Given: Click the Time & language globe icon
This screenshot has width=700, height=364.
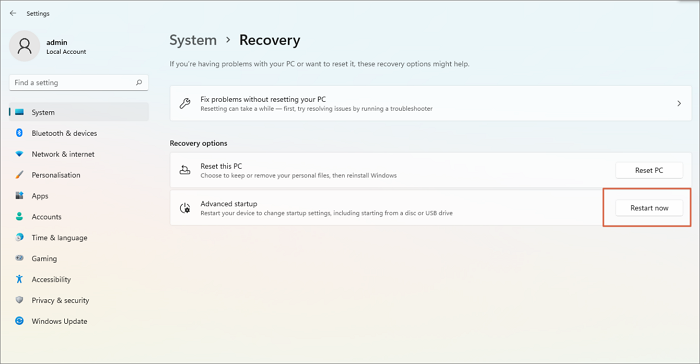Looking at the screenshot, I should pos(19,237).
